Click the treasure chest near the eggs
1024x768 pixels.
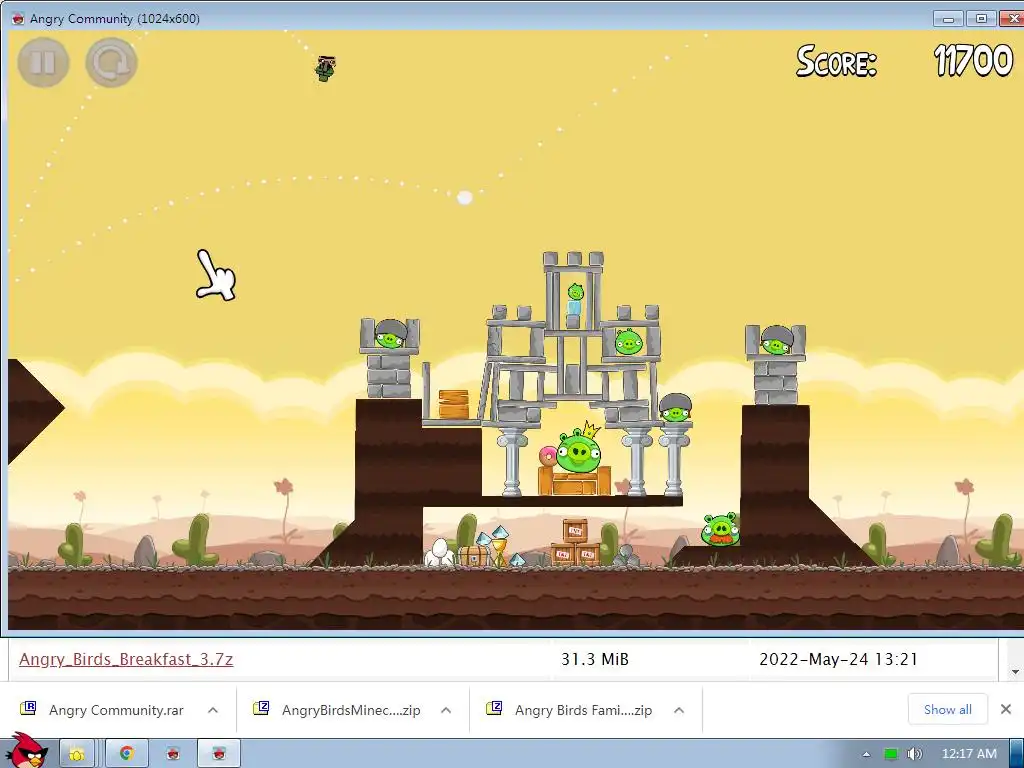(x=473, y=556)
